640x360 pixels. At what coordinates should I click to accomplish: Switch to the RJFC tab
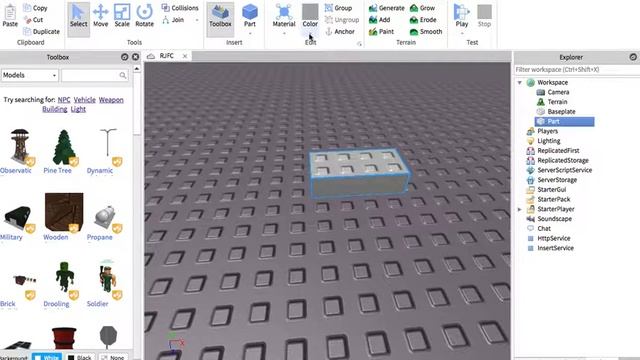point(167,56)
